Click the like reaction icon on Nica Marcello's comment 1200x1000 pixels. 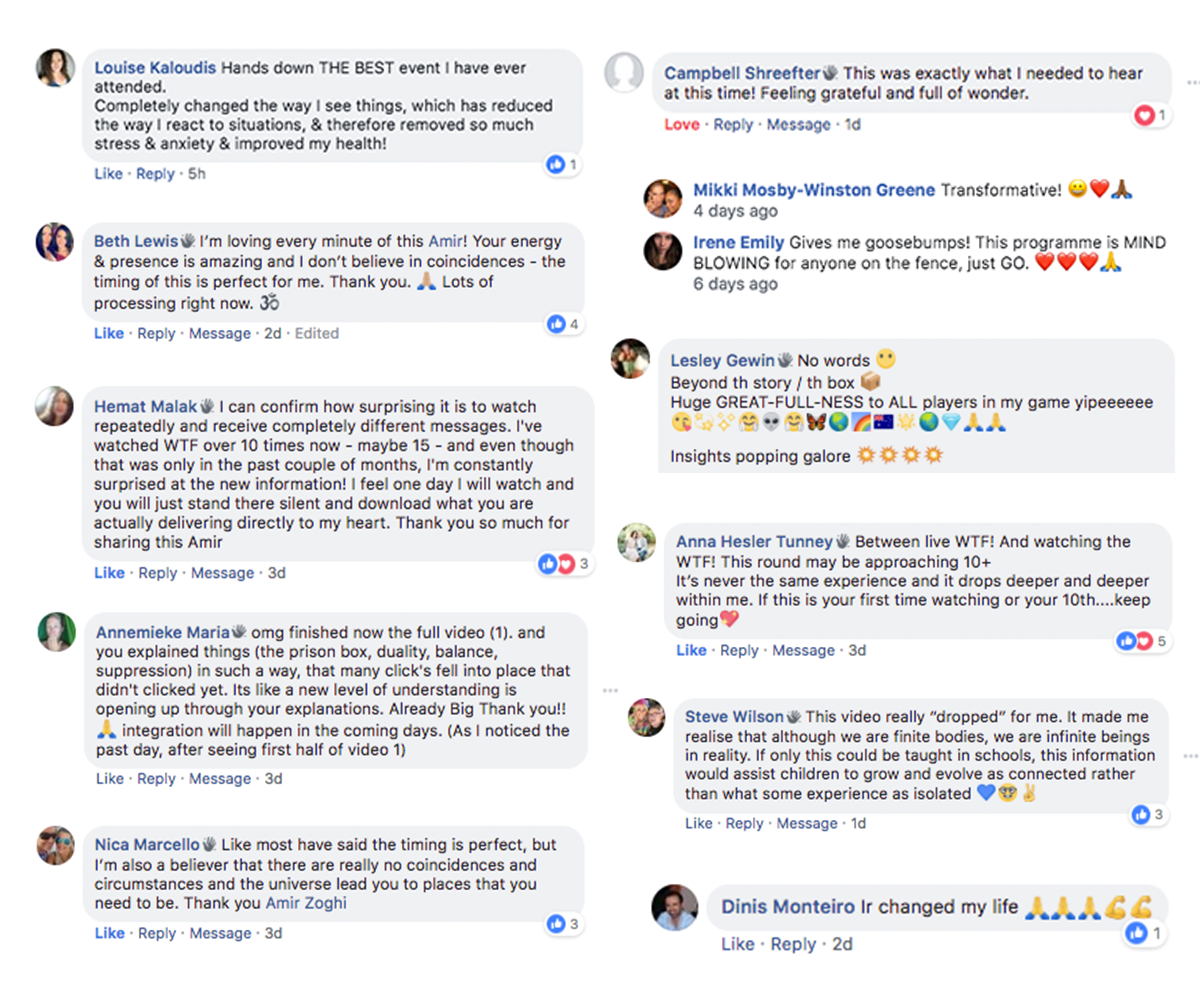pyautogui.click(x=556, y=924)
